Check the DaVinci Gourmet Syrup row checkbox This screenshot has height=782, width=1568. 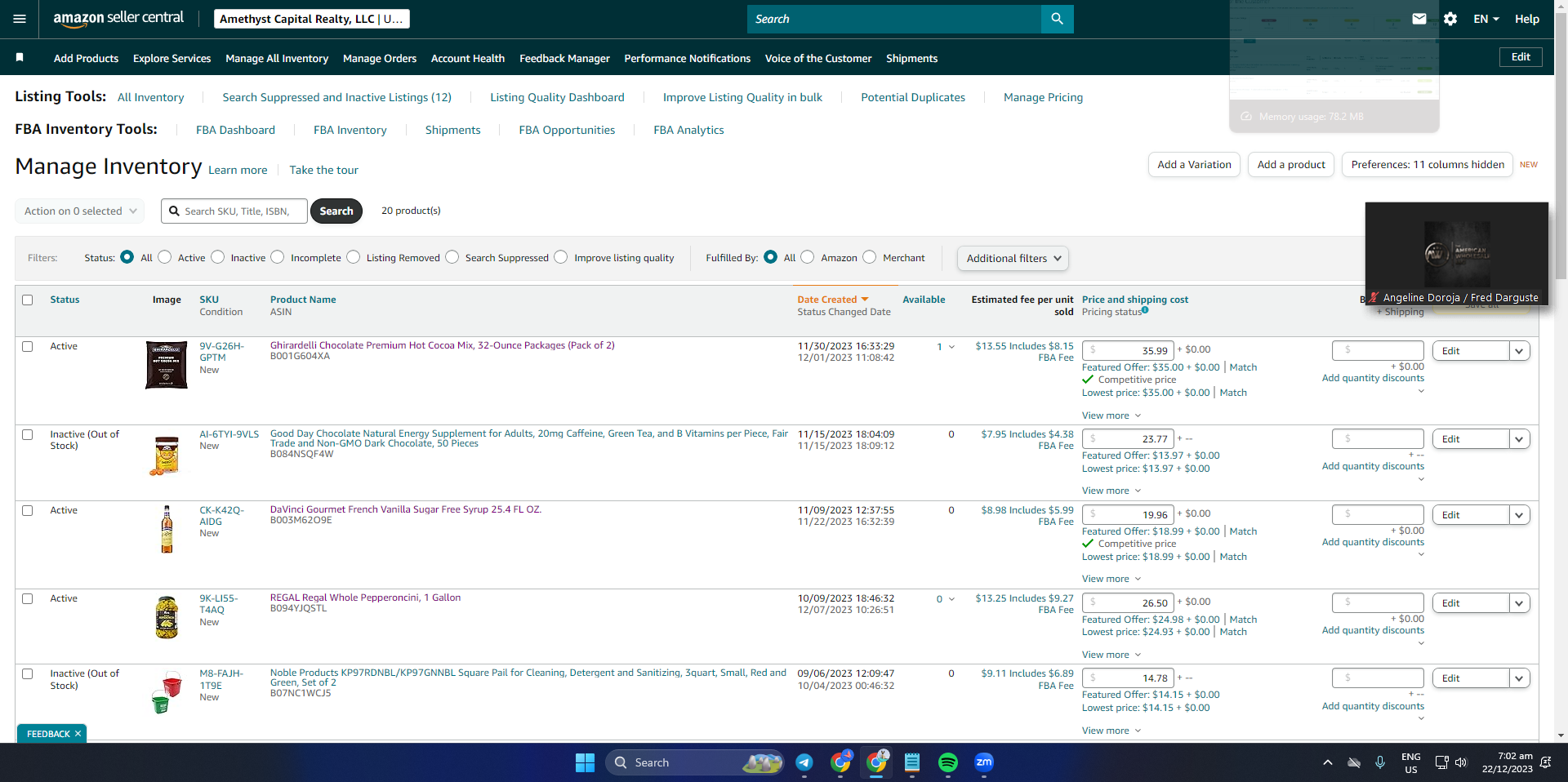click(x=28, y=511)
